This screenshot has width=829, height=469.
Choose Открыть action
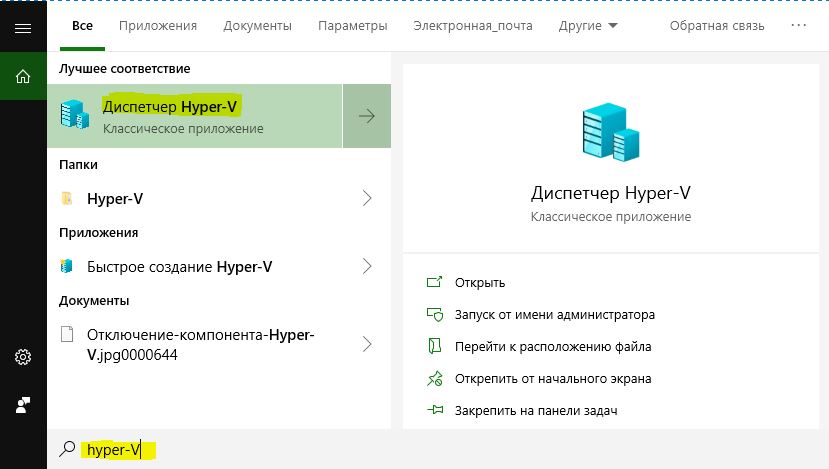point(480,283)
